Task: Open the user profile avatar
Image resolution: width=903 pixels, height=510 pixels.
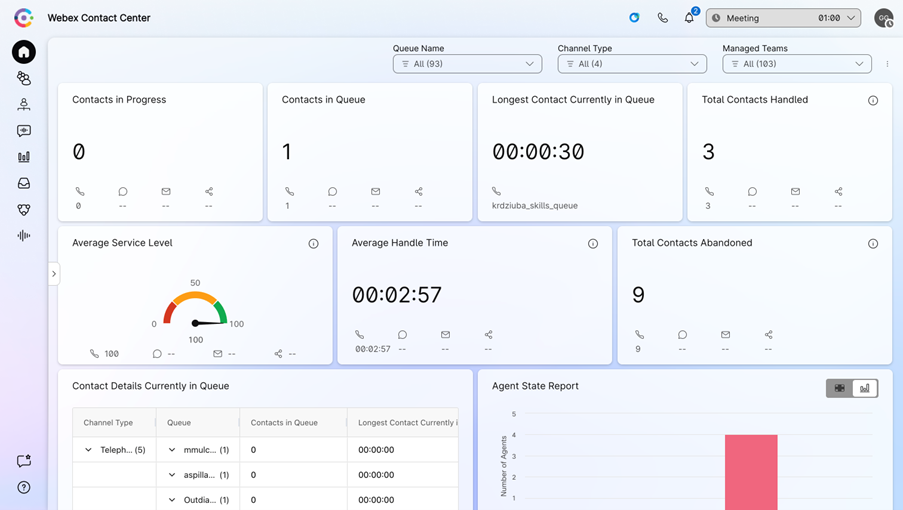Action: click(x=883, y=18)
